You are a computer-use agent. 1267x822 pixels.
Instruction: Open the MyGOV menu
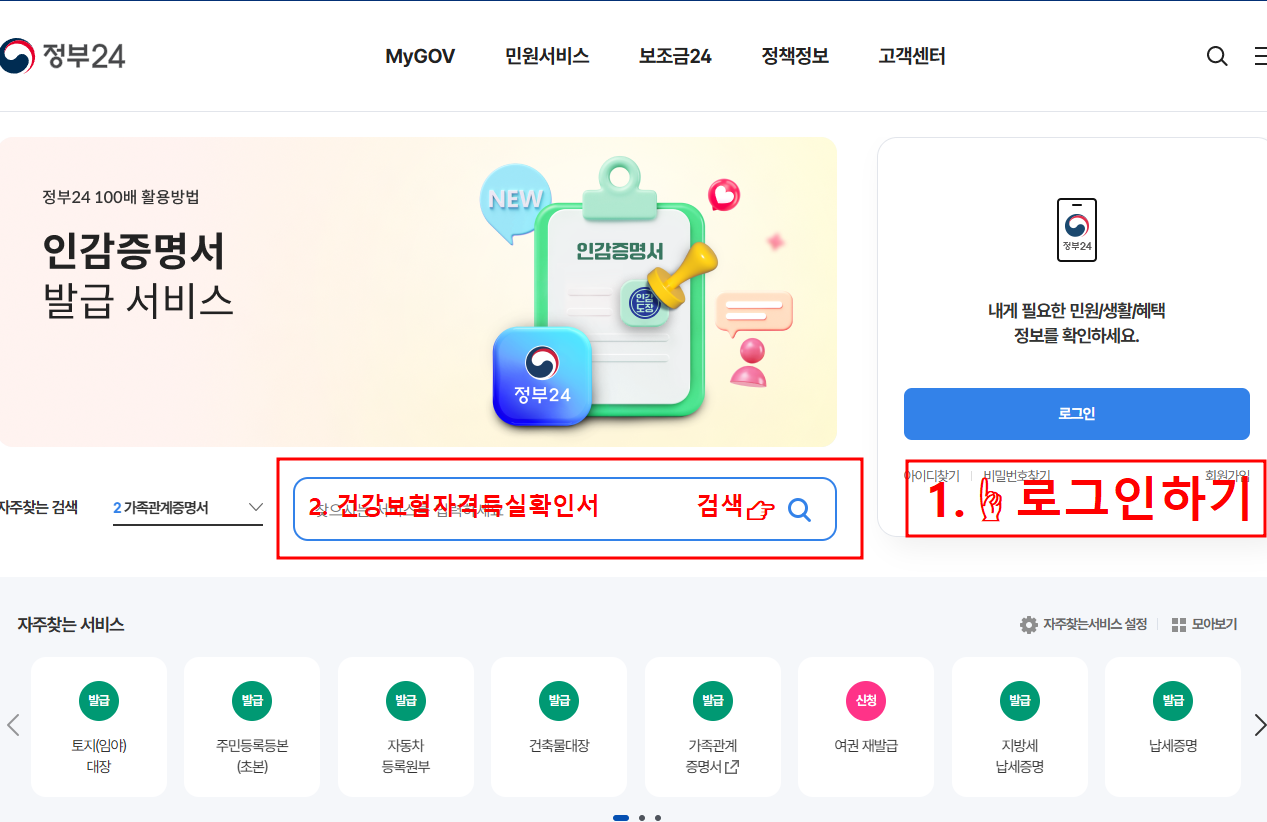point(420,57)
